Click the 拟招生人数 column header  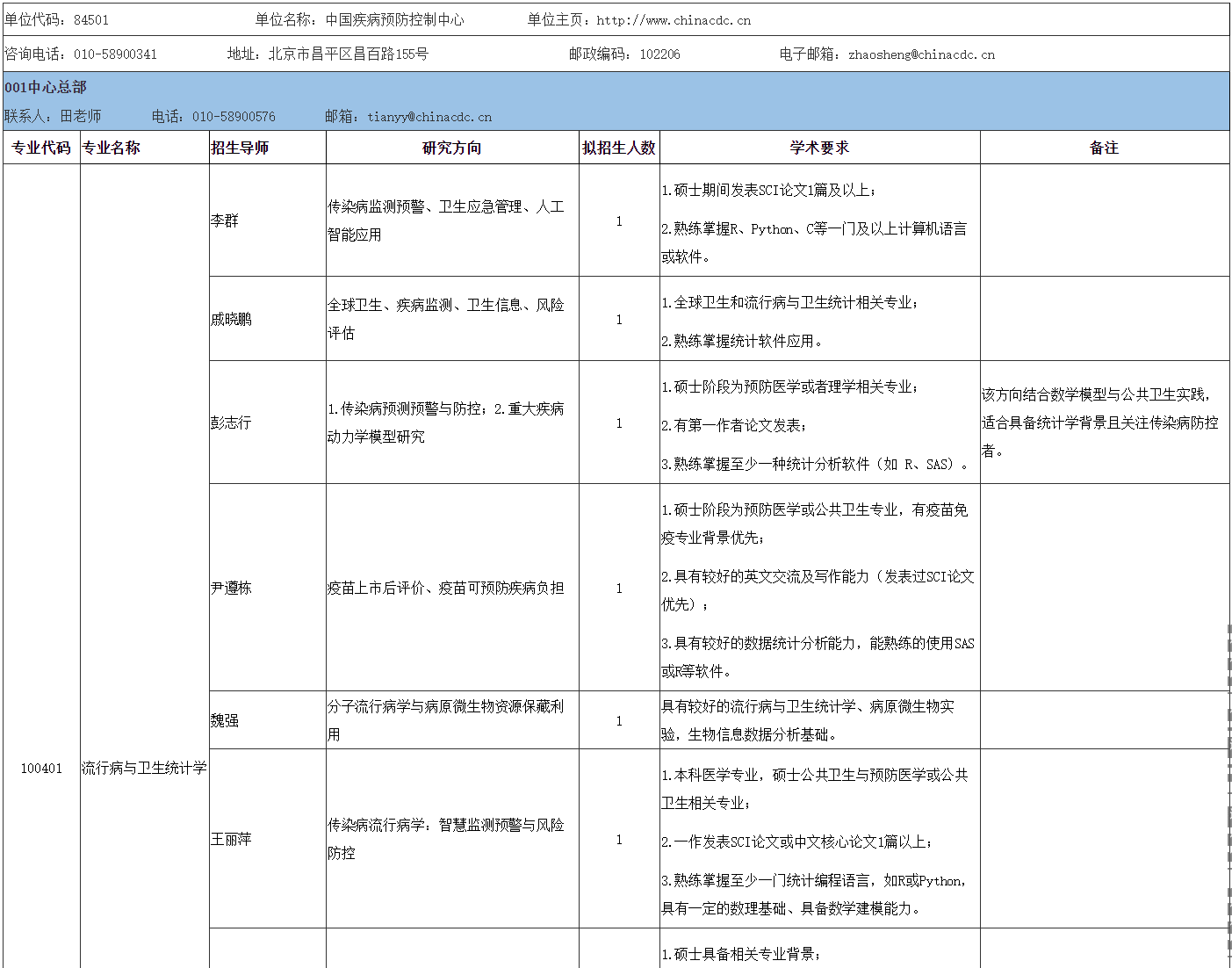619,148
